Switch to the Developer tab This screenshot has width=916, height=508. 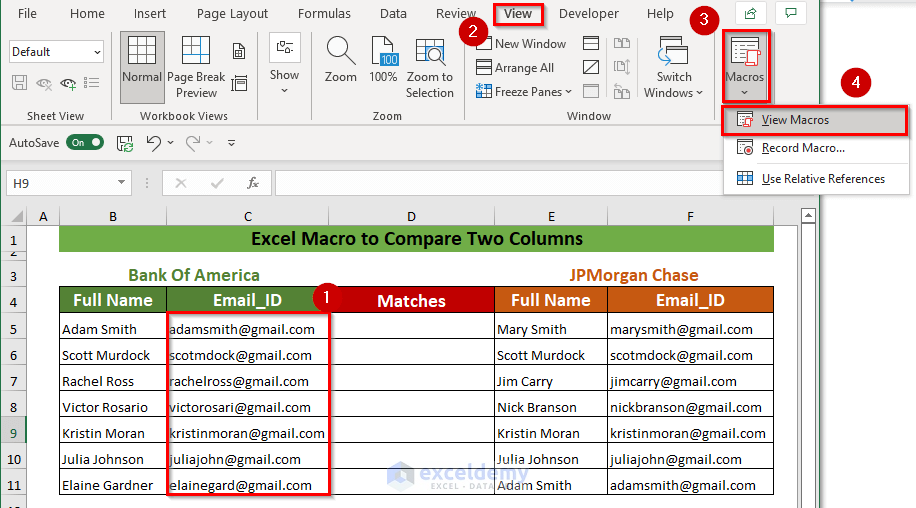point(588,13)
